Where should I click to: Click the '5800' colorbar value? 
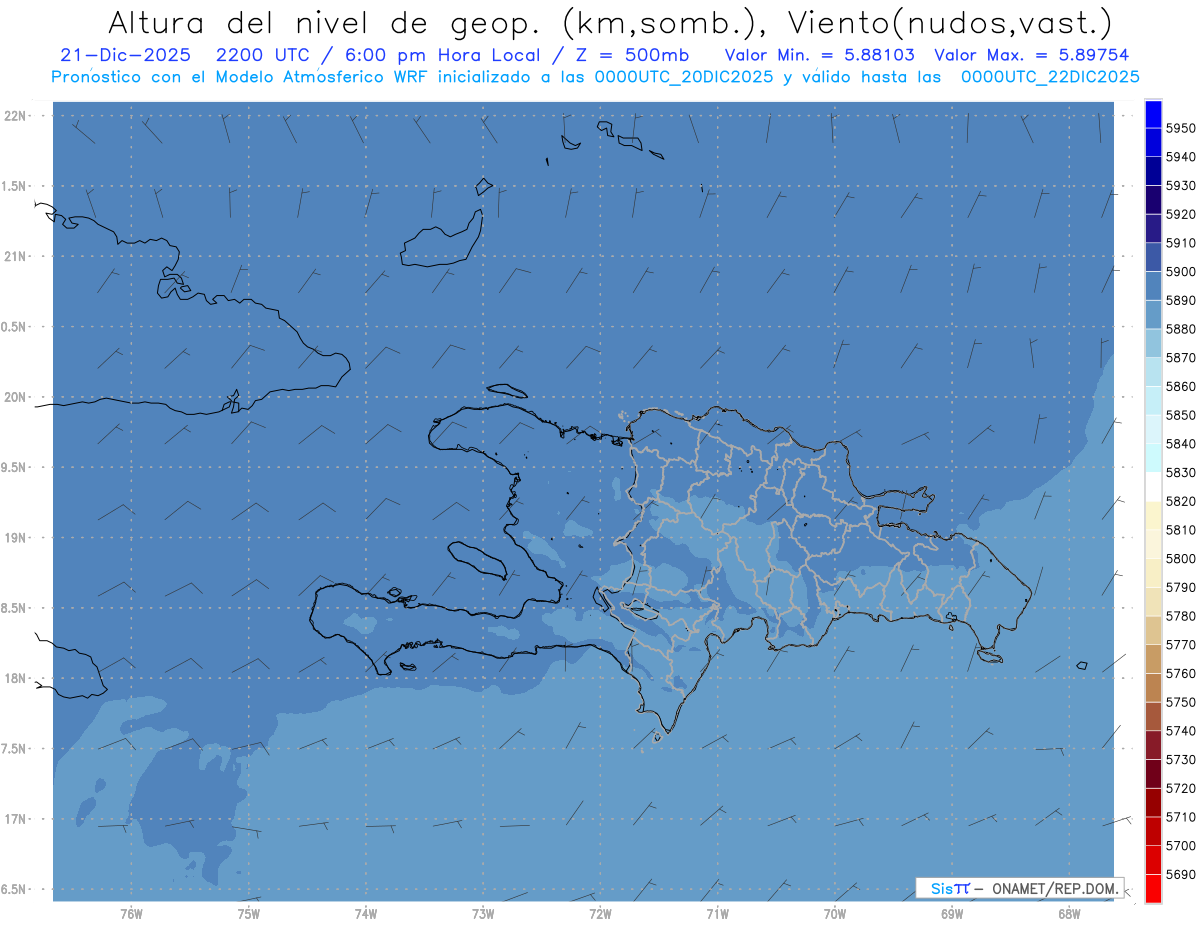tap(1180, 559)
